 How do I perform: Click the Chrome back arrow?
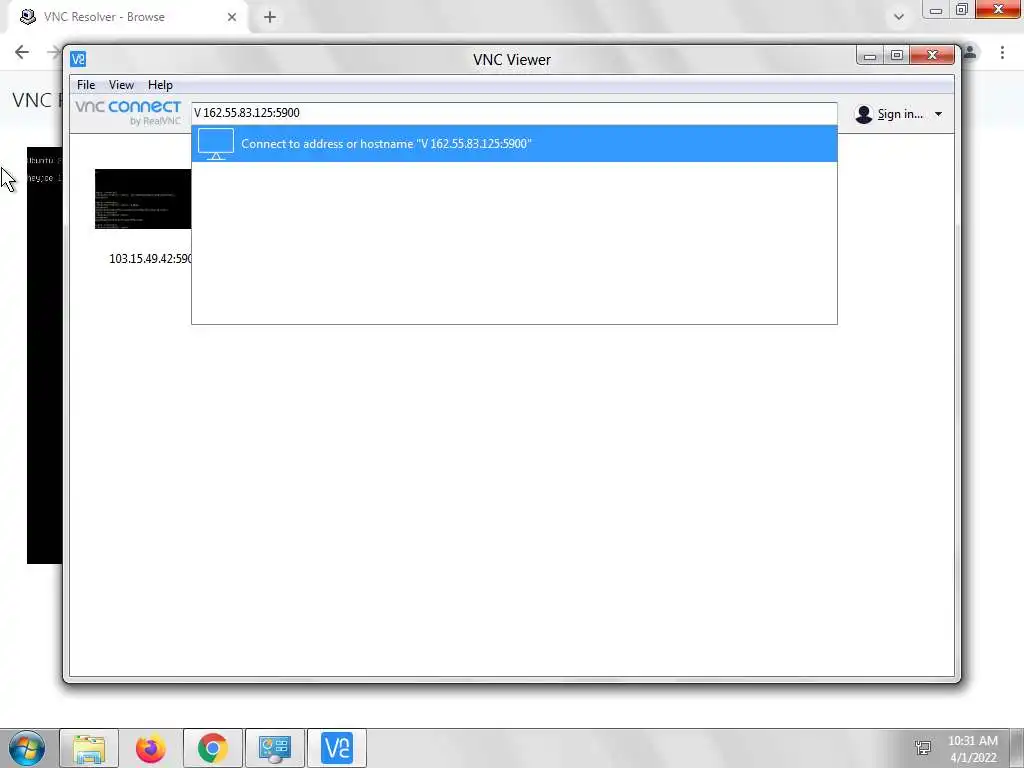(x=22, y=52)
